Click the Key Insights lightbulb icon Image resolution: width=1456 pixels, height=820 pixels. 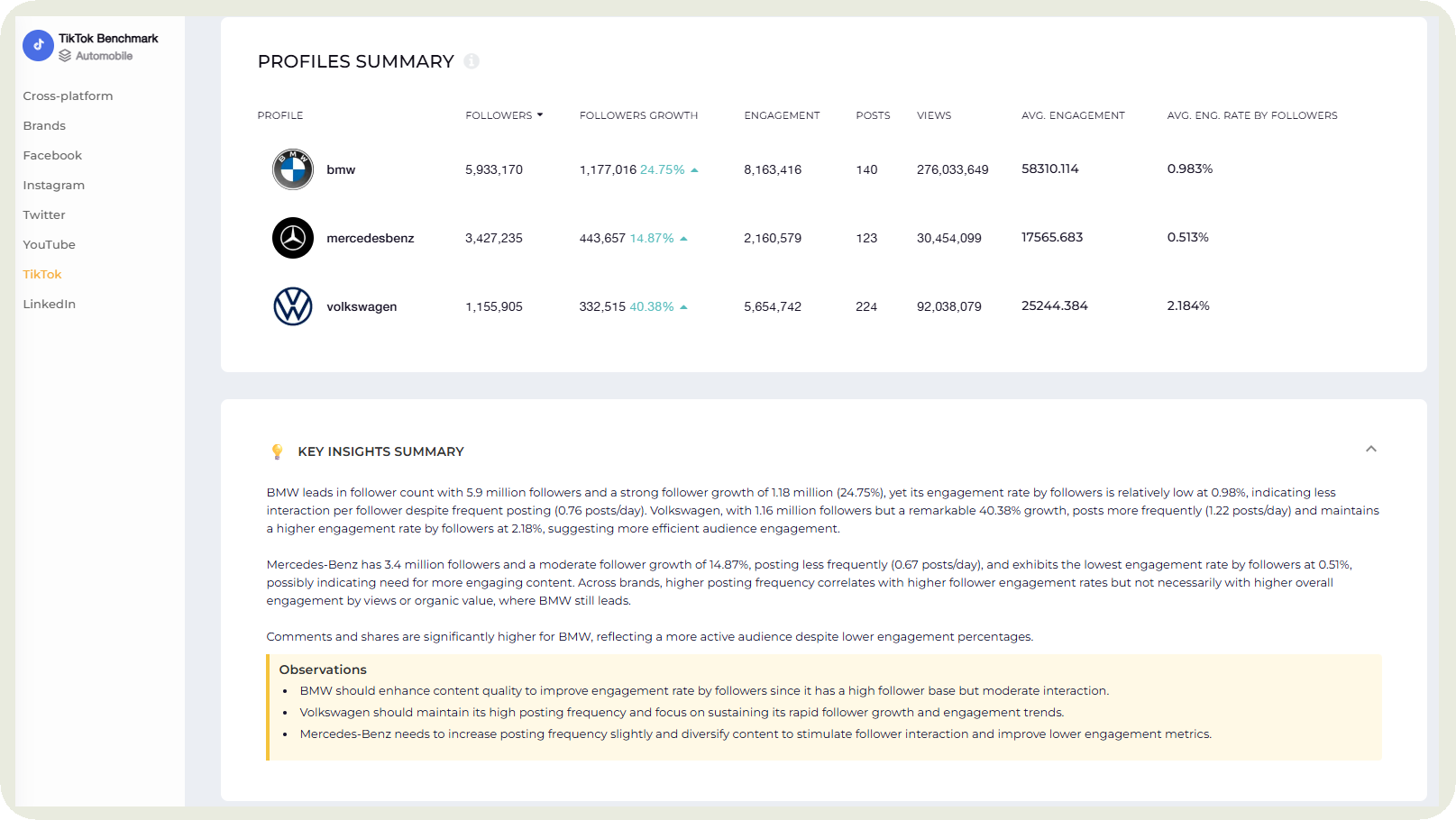point(277,451)
